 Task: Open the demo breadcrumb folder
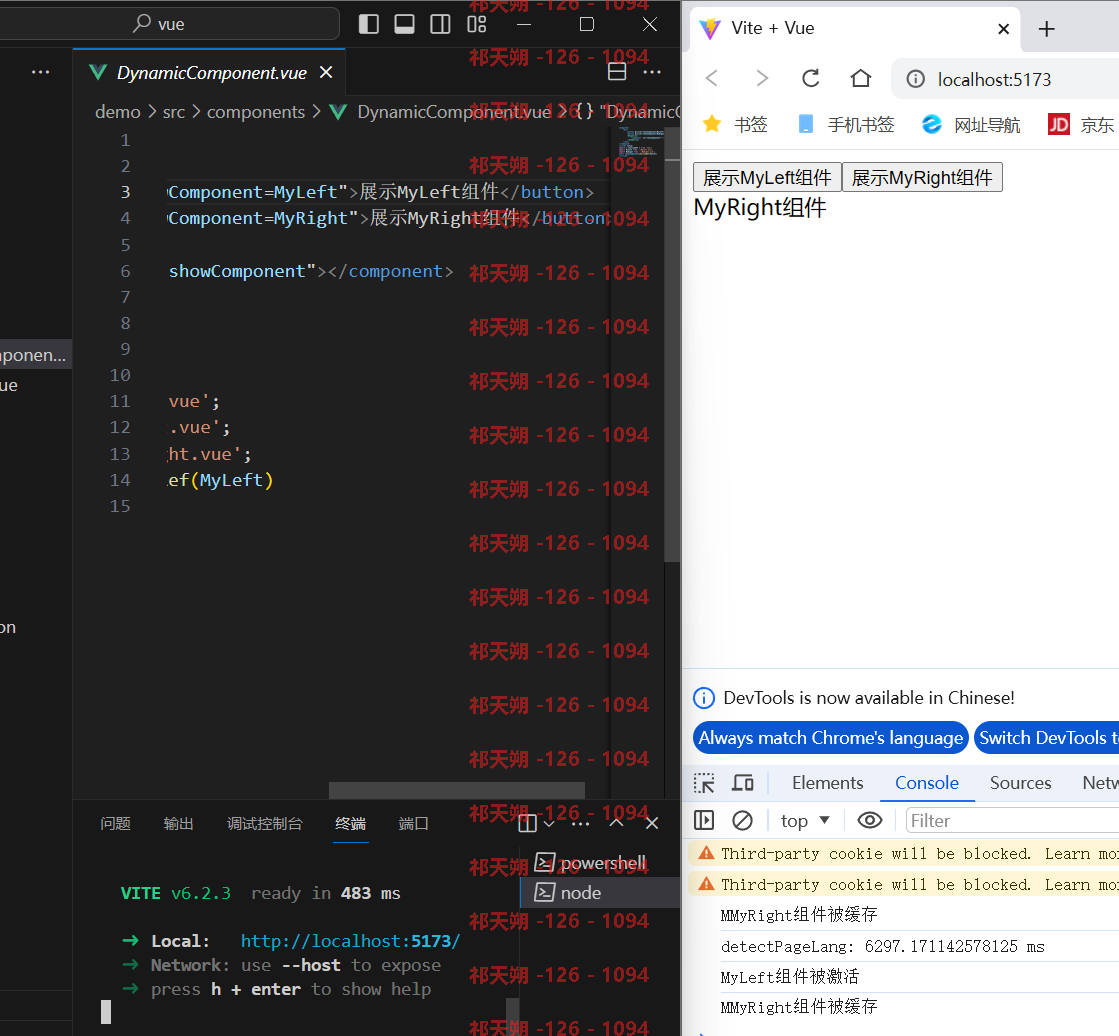click(118, 112)
